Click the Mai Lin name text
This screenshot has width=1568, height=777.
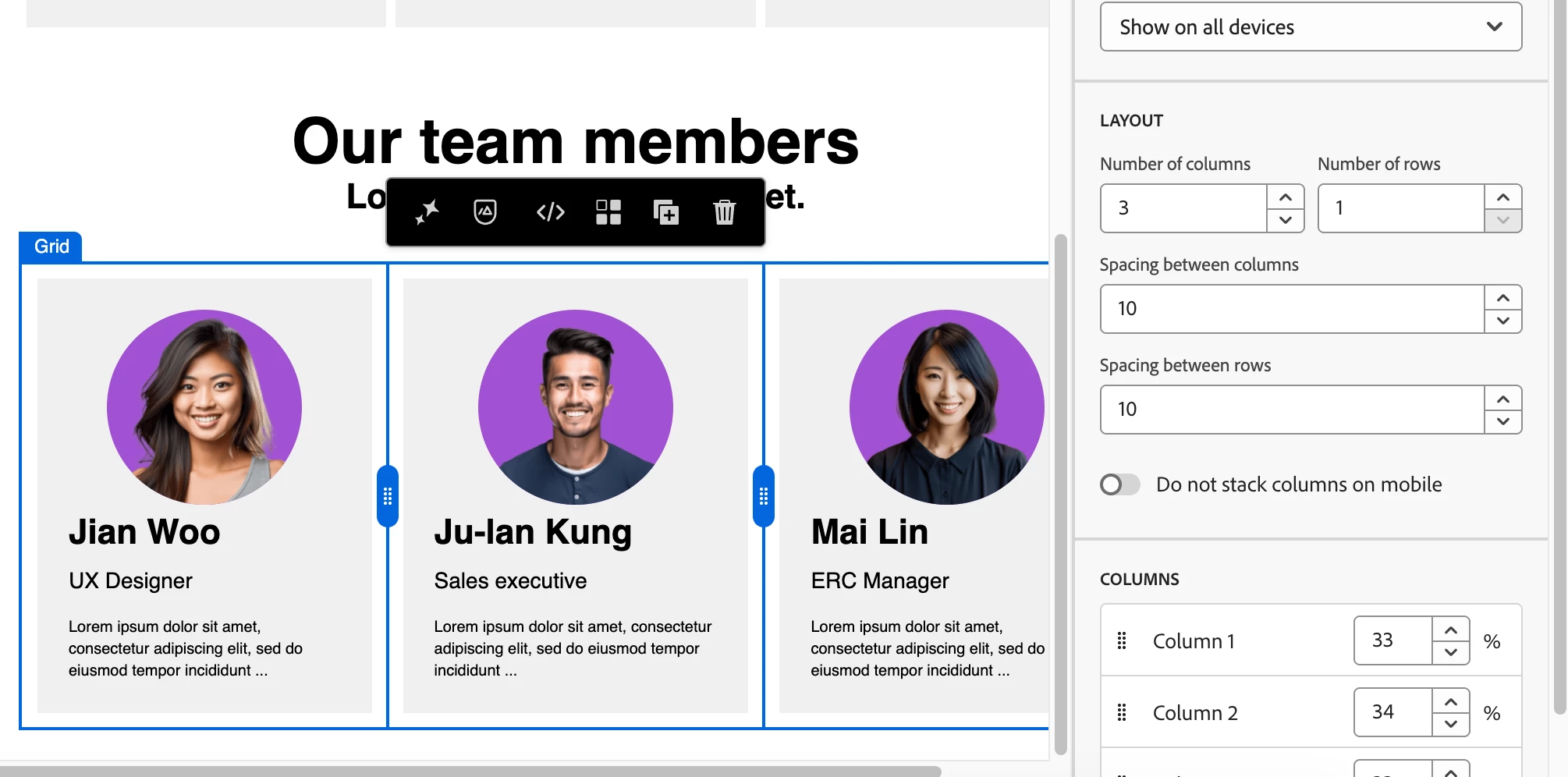click(870, 532)
